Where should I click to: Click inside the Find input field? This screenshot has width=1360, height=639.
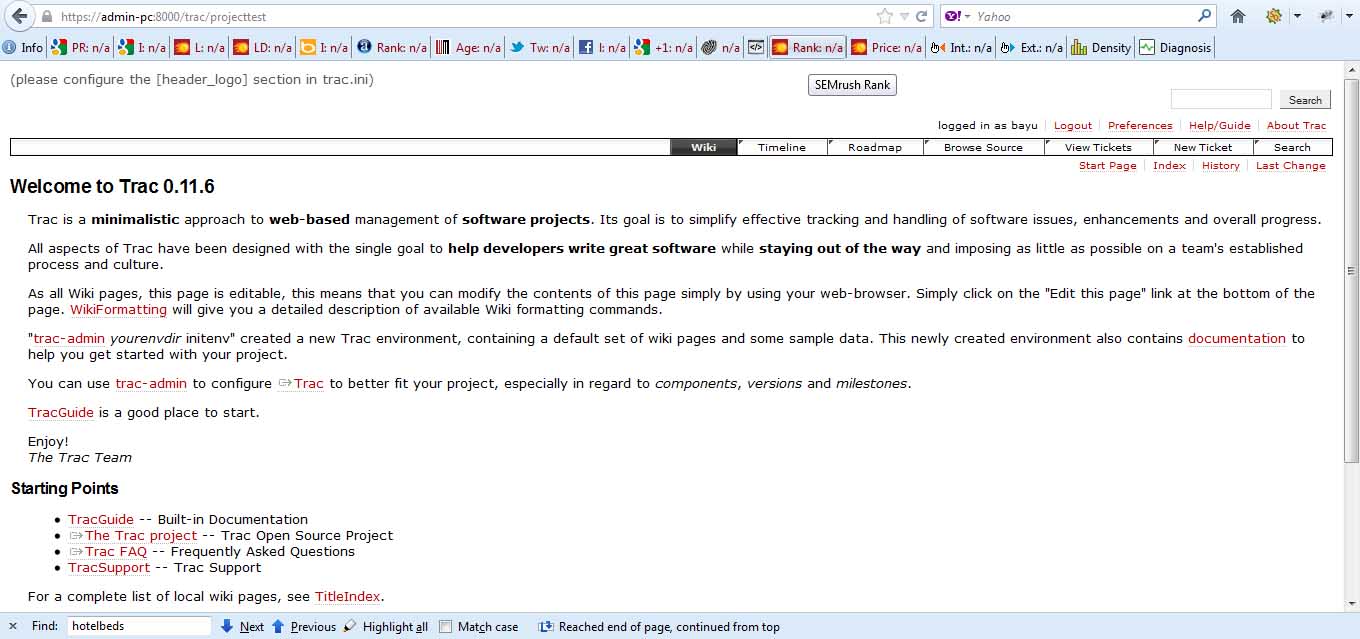pos(138,626)
